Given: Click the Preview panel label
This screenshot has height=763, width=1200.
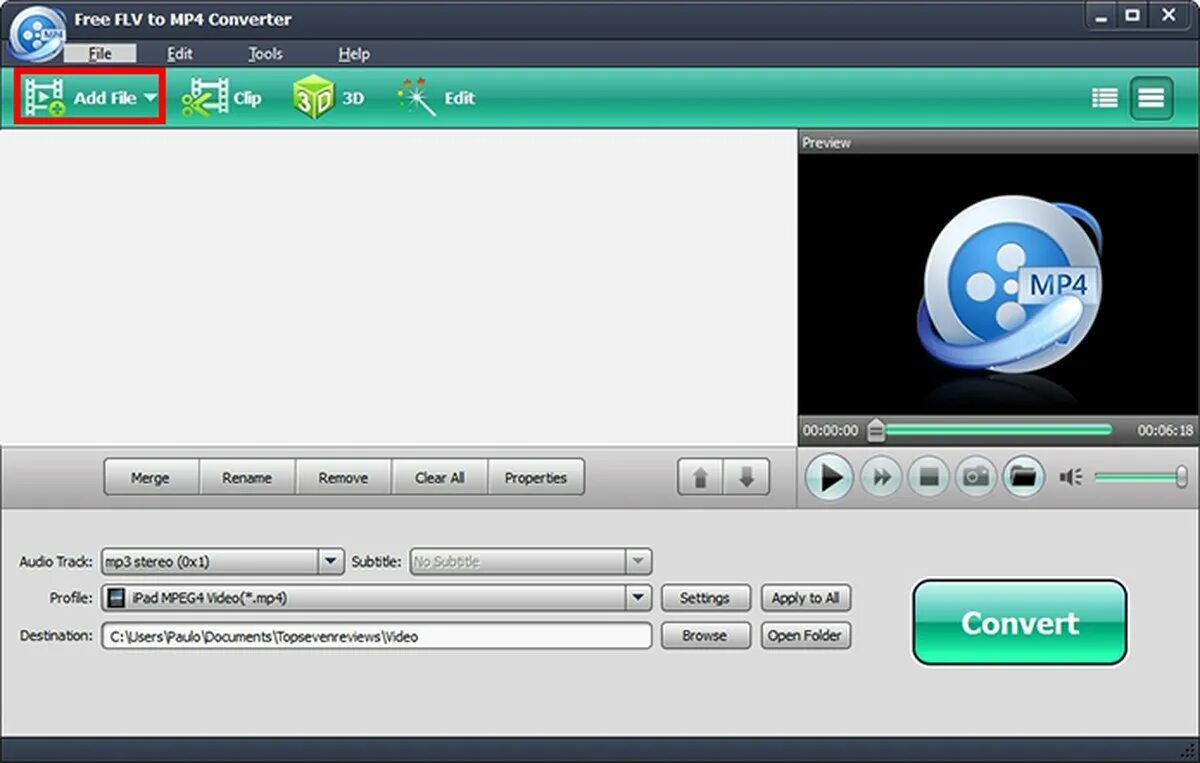Looking at the screenshot, I should 826,143.
